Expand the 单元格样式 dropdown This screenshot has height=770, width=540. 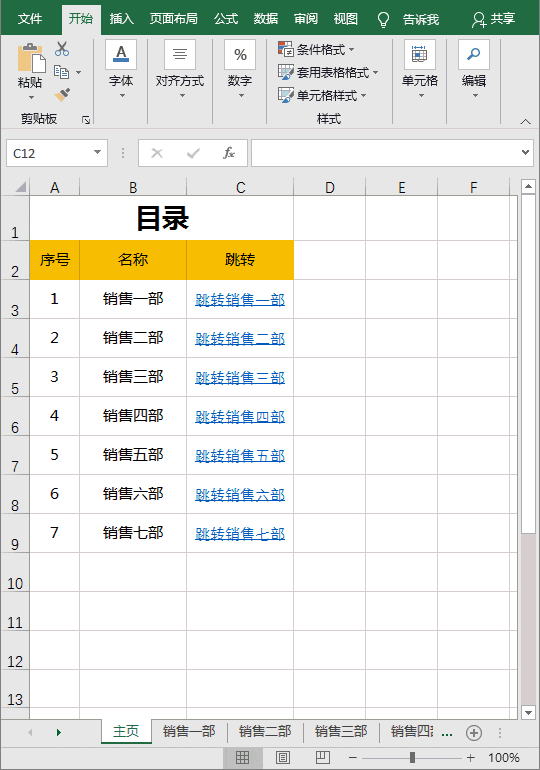tap(364, 95)
